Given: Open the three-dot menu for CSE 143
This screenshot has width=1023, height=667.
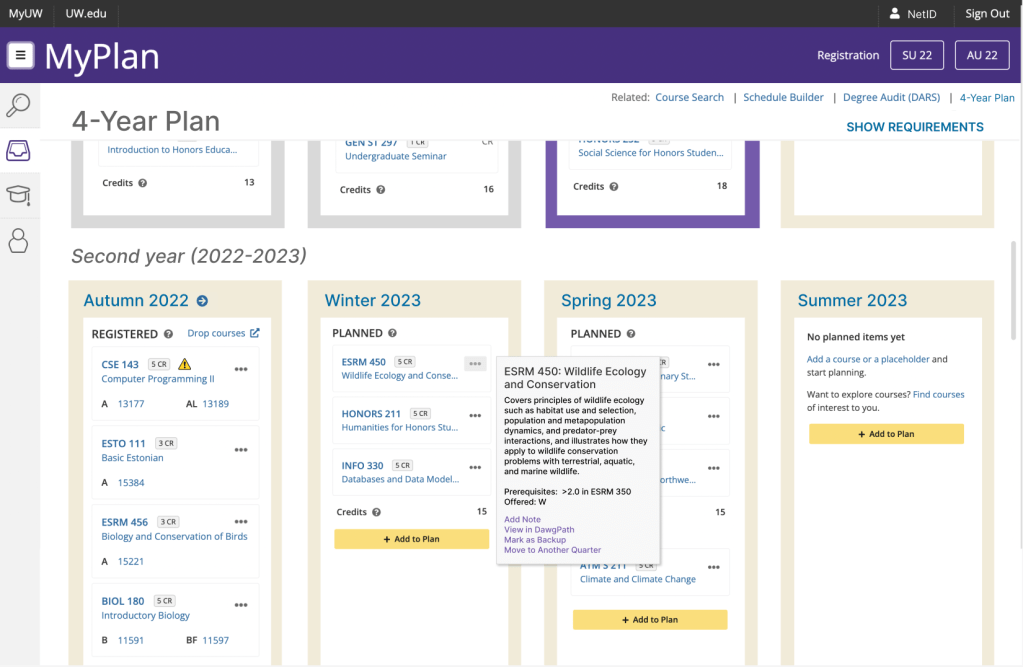Looking at the screenshot, I should tap(241, 369).
